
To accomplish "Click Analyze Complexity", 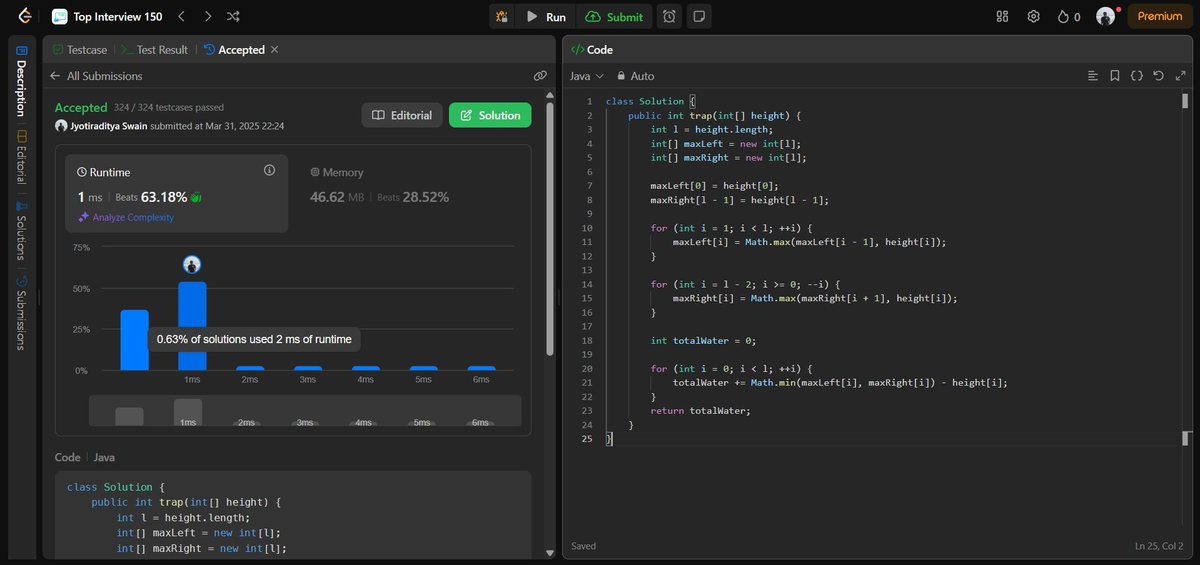I will pos(126,217).
